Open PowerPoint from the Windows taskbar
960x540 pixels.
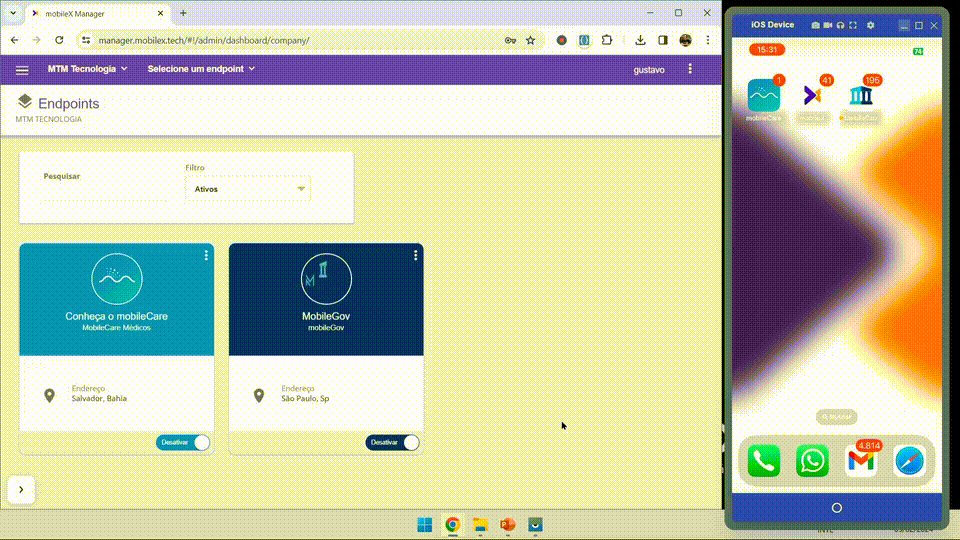click(x=507, y=525)
